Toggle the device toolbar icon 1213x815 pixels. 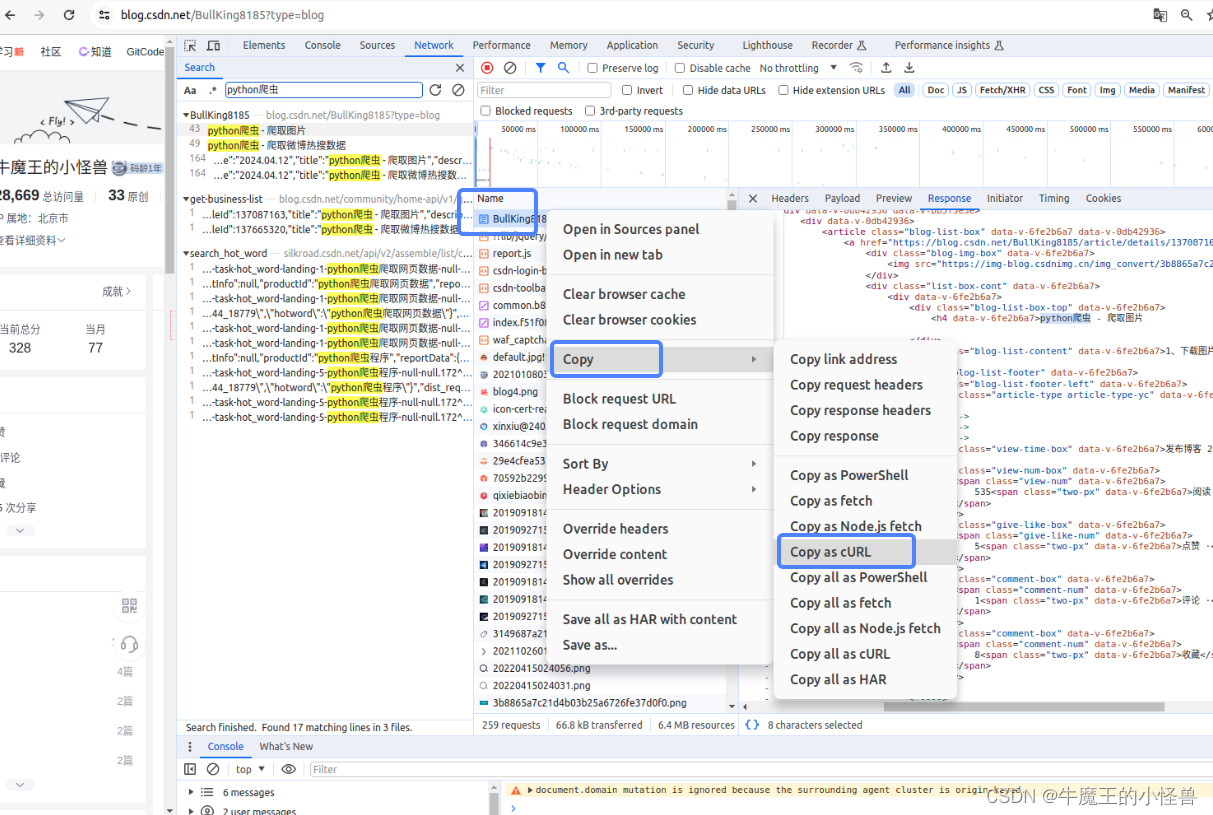click(x=213, y=46)
